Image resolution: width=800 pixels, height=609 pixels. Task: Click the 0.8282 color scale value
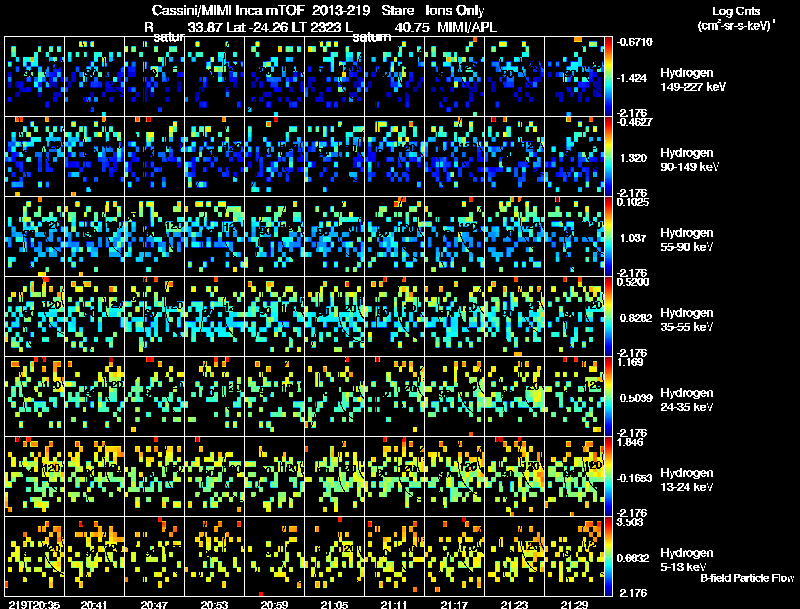coord(636,318)
